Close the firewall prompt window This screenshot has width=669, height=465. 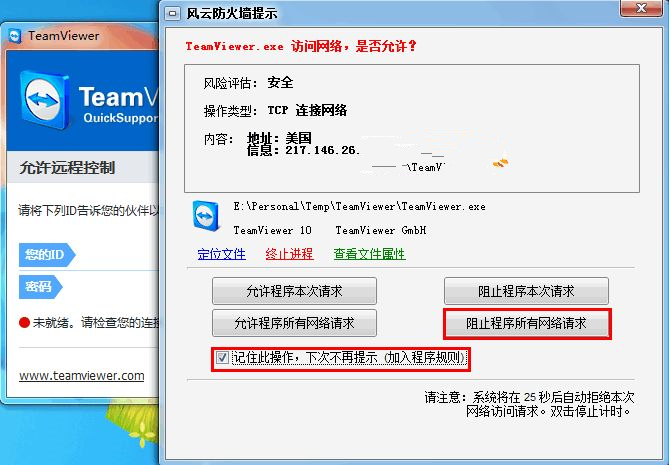641,8
